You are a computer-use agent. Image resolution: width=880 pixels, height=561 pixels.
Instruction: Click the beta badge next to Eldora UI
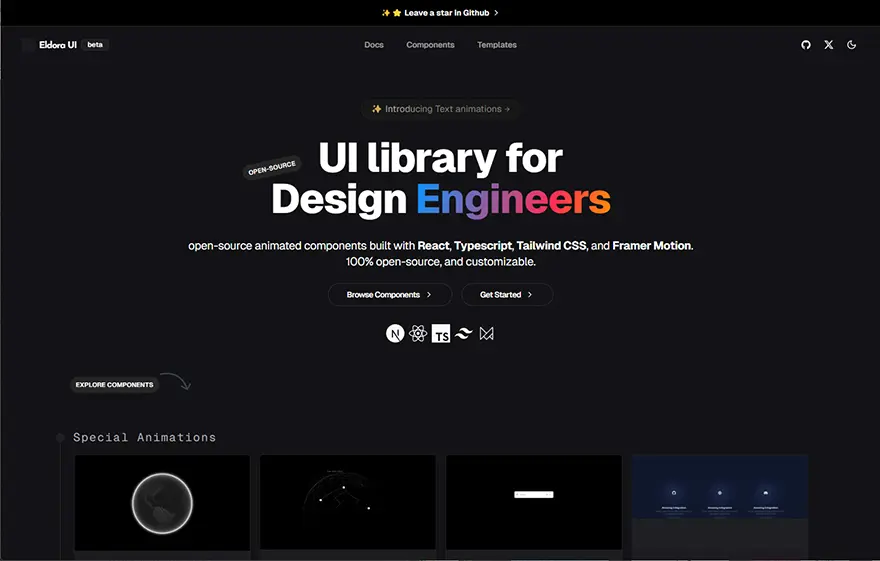(95, 45)
